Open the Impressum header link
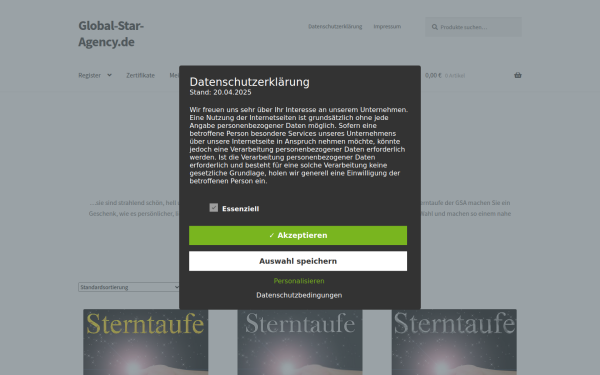Screen dimensions: 600x375 click(x=387, y=26)
